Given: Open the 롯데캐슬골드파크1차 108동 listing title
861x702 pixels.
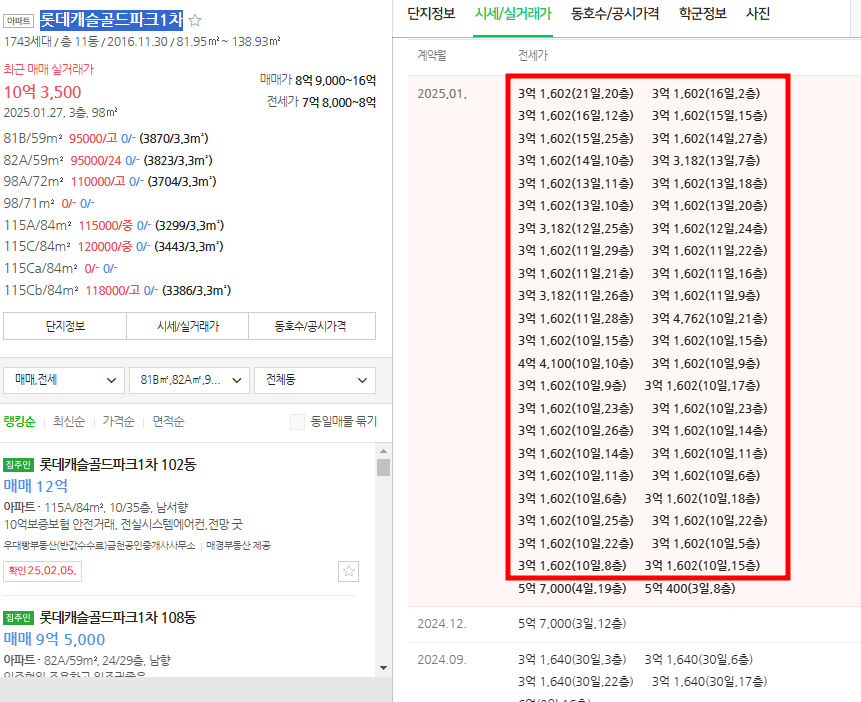Looking at the screenshot, I should [x=118, y=617].
